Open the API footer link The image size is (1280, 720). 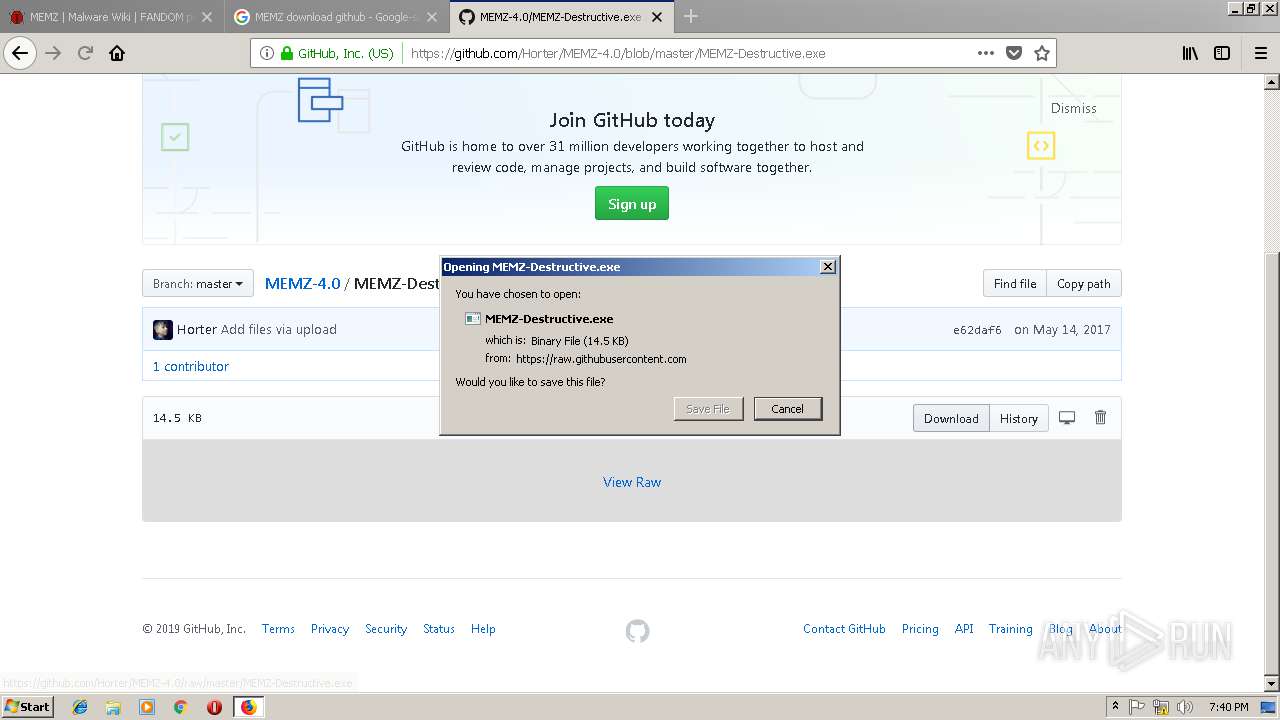964,629
